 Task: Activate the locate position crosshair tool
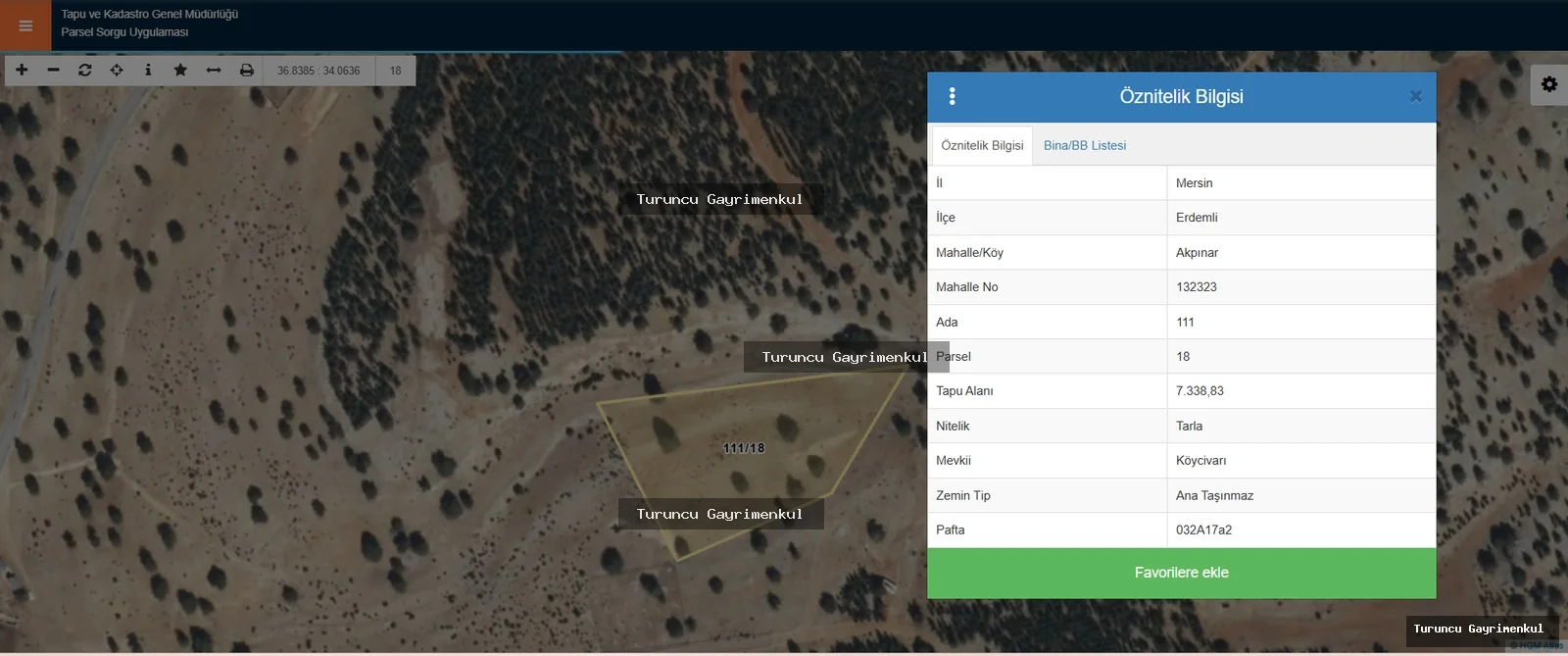[117, 70]
